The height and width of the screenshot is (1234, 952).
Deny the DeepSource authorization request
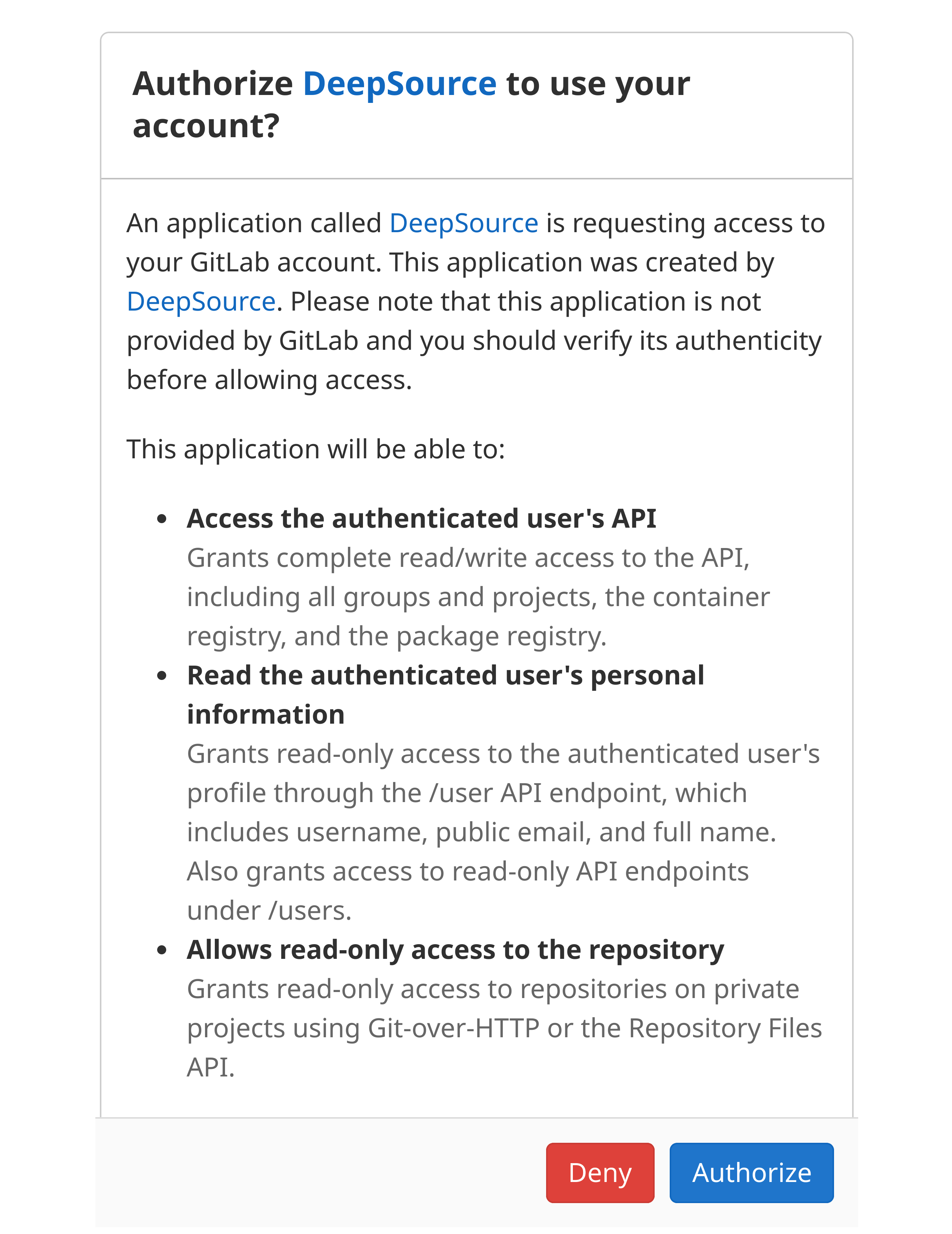(600, 1173)
